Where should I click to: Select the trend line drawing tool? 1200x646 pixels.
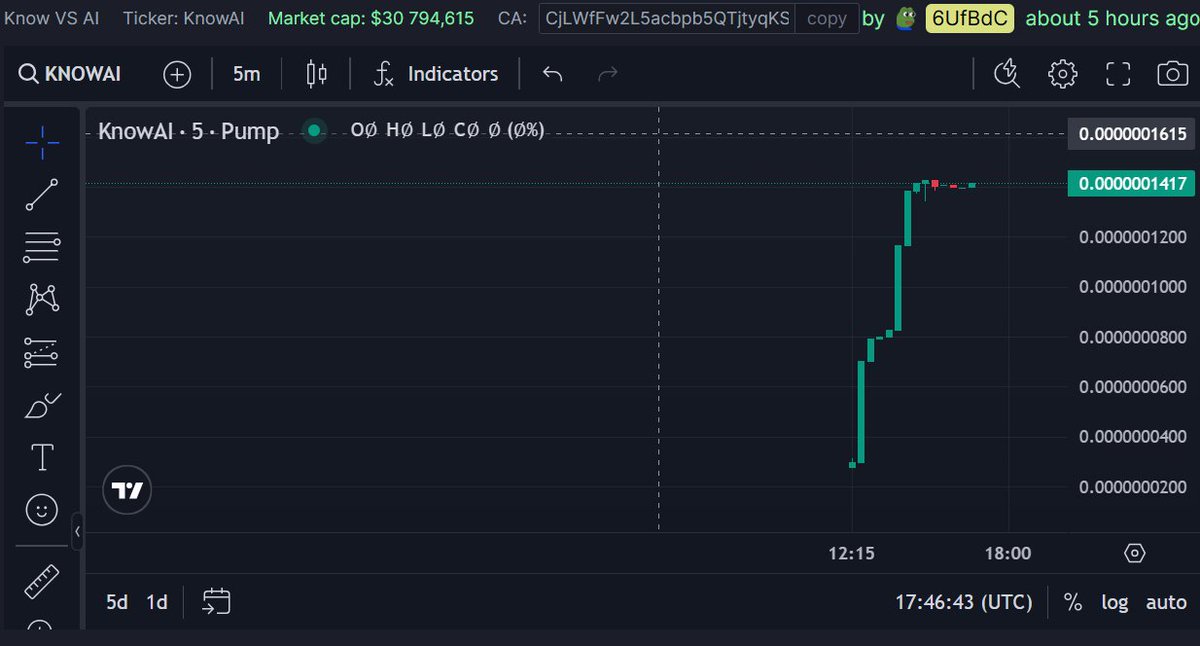42,195
